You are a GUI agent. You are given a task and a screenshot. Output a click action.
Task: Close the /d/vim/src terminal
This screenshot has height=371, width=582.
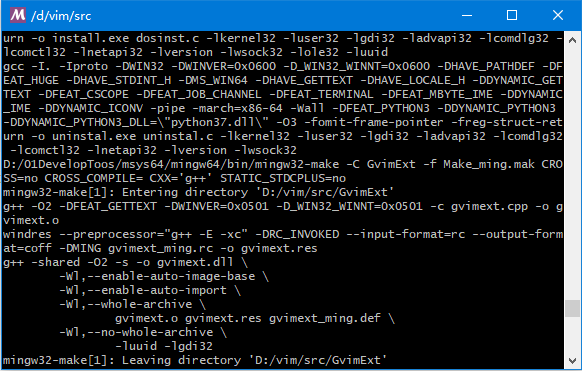[x=558, y=15]
